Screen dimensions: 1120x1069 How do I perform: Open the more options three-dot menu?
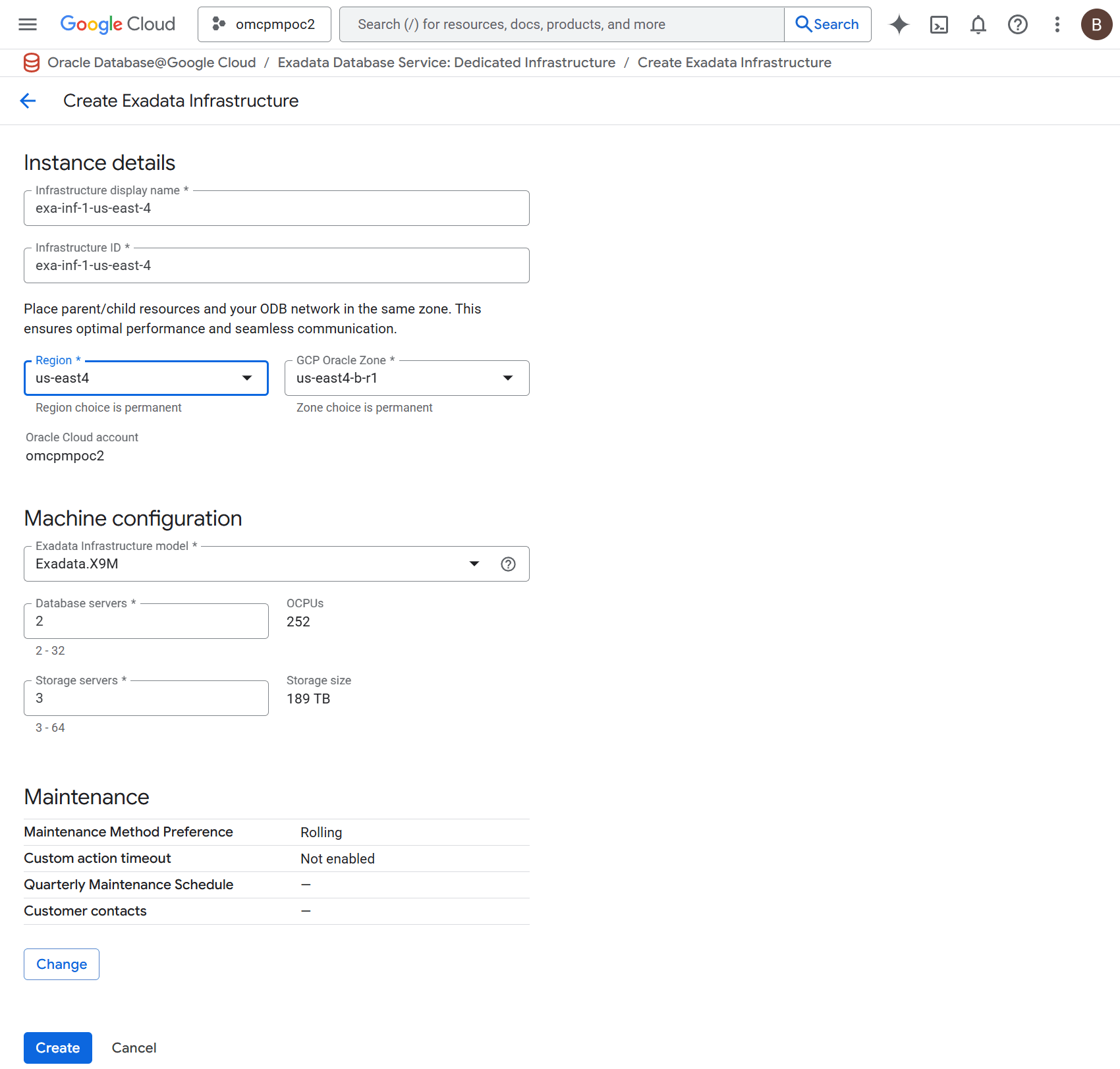coord(1056,24)
